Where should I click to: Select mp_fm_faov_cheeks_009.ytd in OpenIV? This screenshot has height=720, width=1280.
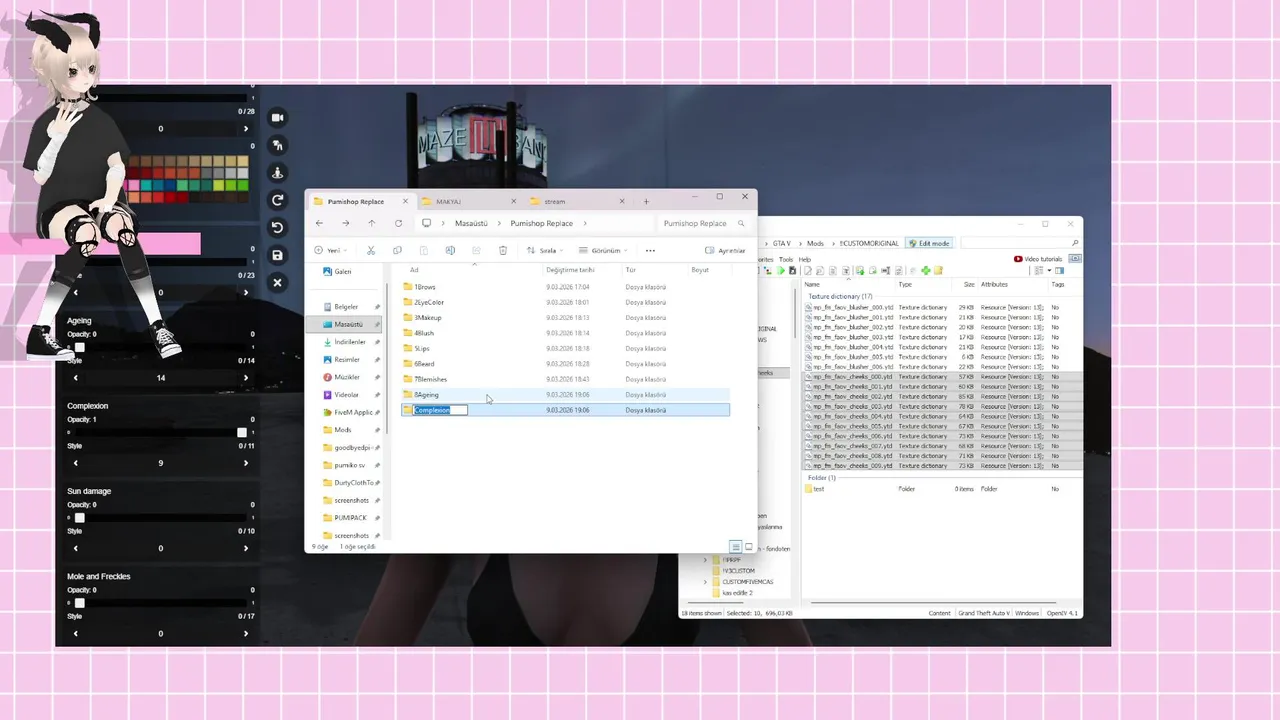[x=846, y=466]
